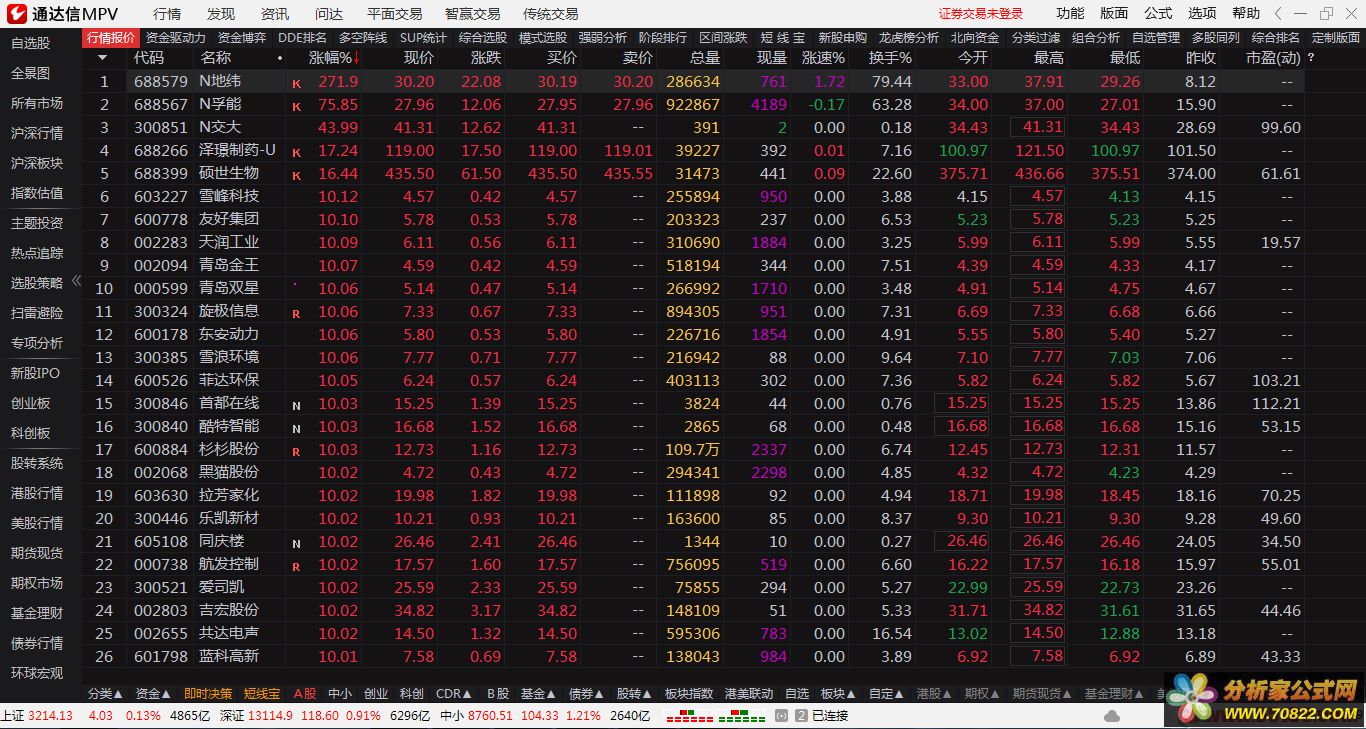Click the N marker on 首都在线 row
The width and height of the screenshot is (1366, 729).
[296, 405]
